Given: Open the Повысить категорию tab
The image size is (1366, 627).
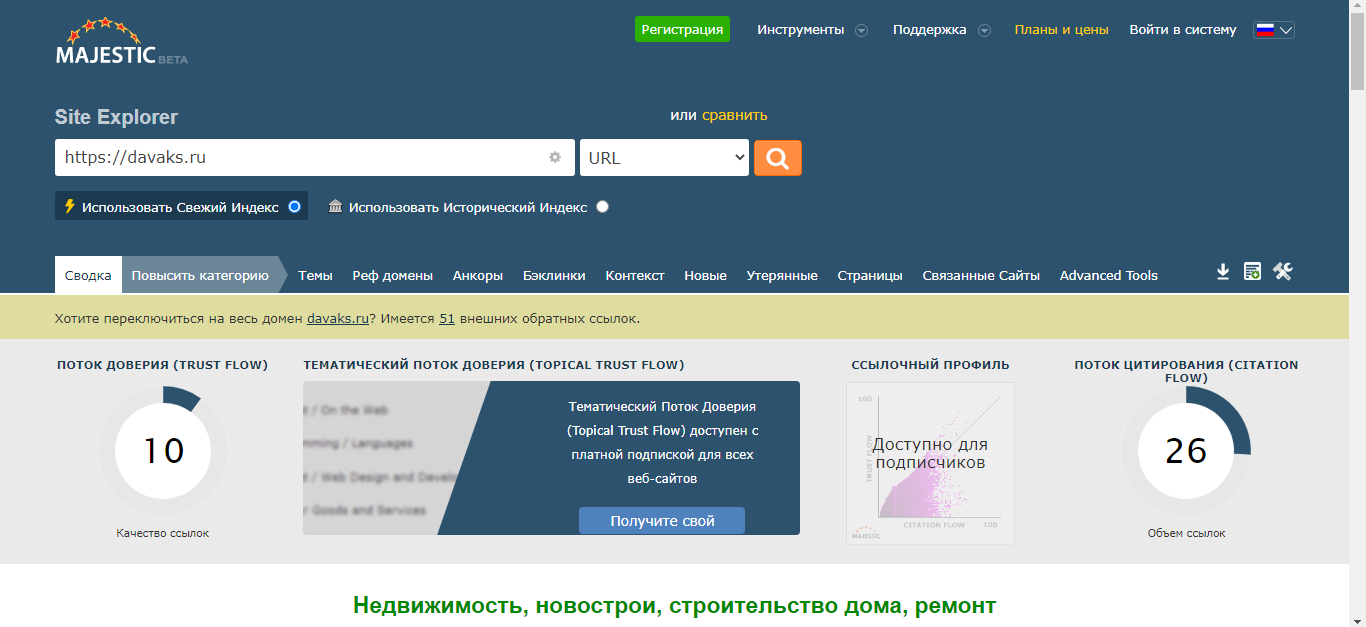Looking at the screenshot, I should pos(200,275).
